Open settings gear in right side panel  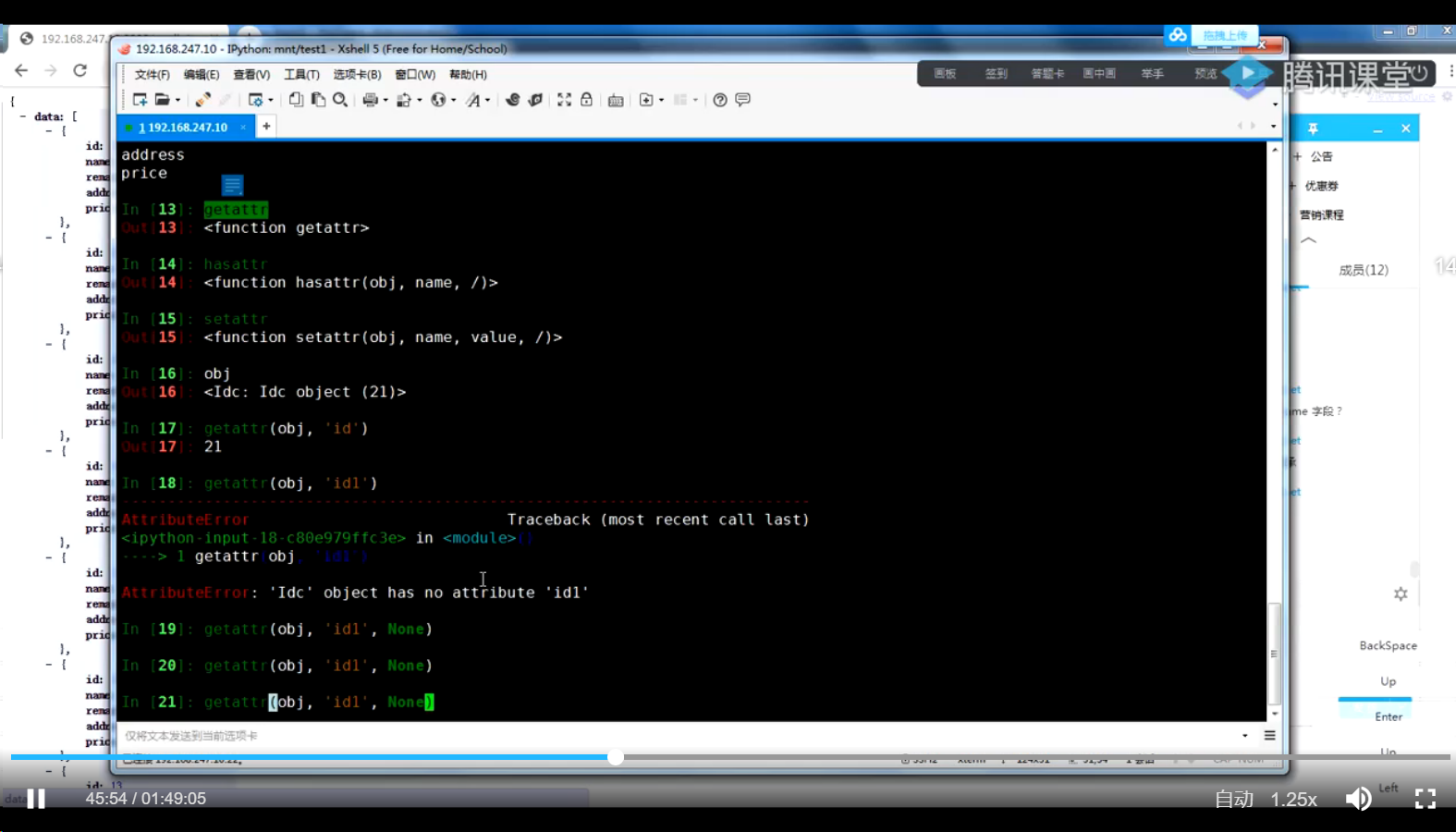click(1401, 594)
